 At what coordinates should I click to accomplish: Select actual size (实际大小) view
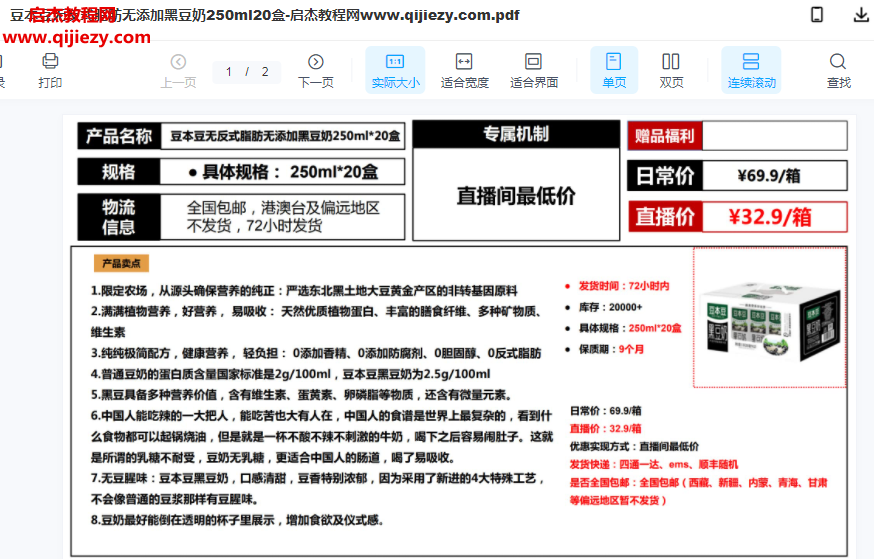[395, 70]
